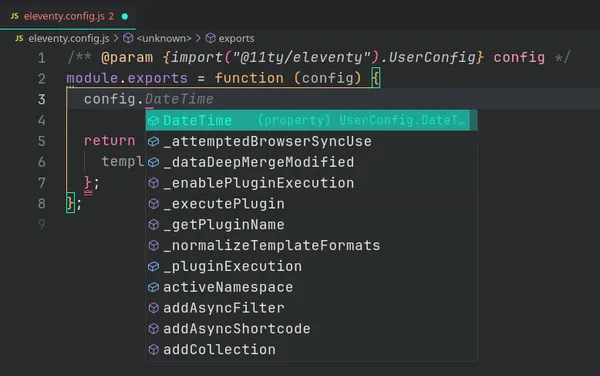Image resolution: width=600 pixels, height=376 pixels.
Task: Click the method cube icon beside _executePlugin
Action: pos(153,204)
